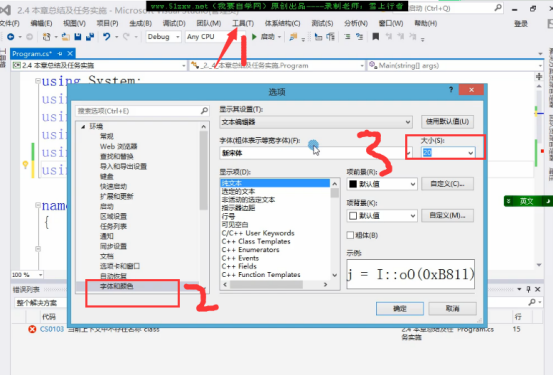Click the lightbulb quick action icon in editor margin
The width and height of the screenshot is (554, 376).
[25, 164]
